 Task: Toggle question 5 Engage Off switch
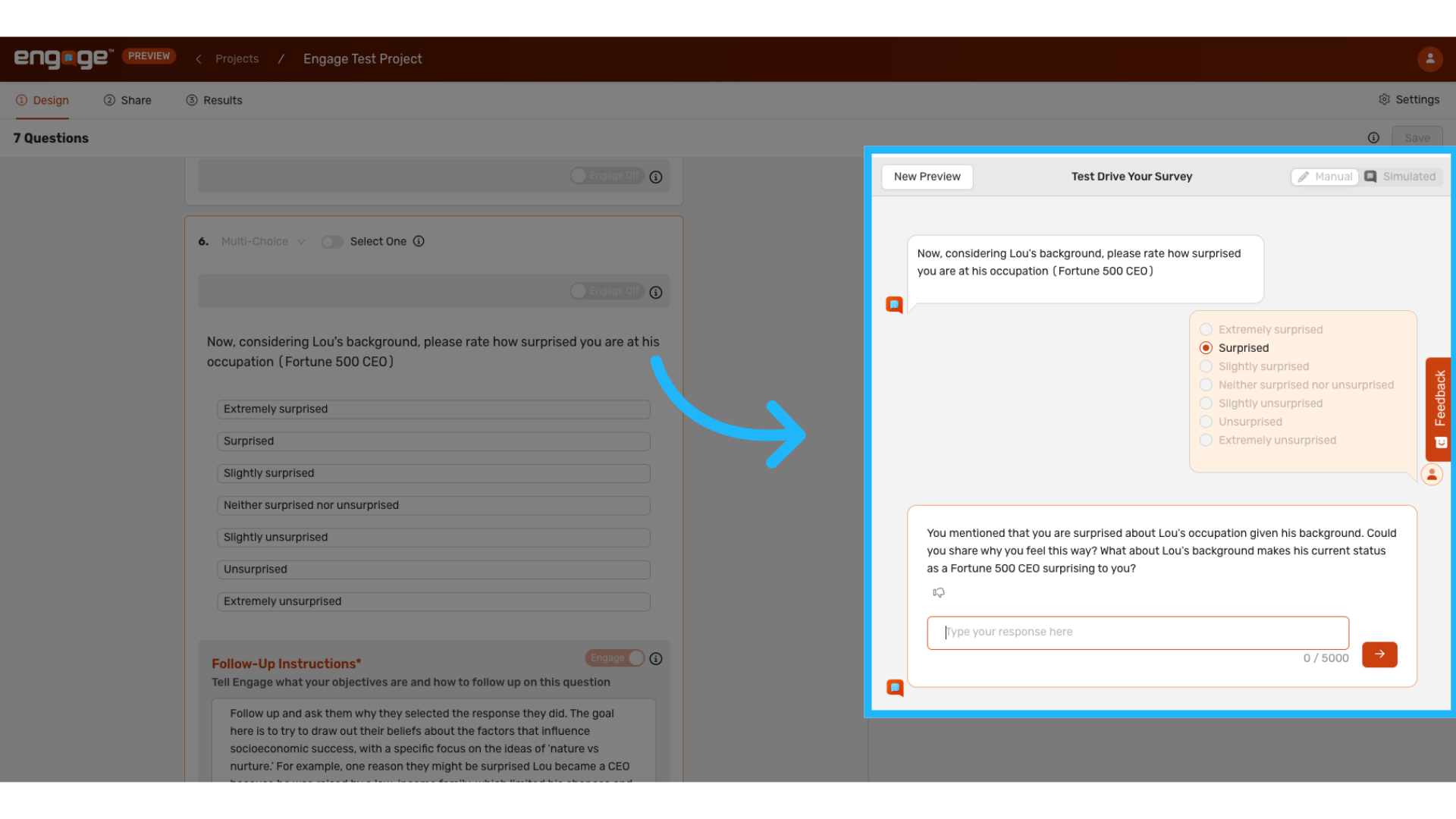(607, 176)
